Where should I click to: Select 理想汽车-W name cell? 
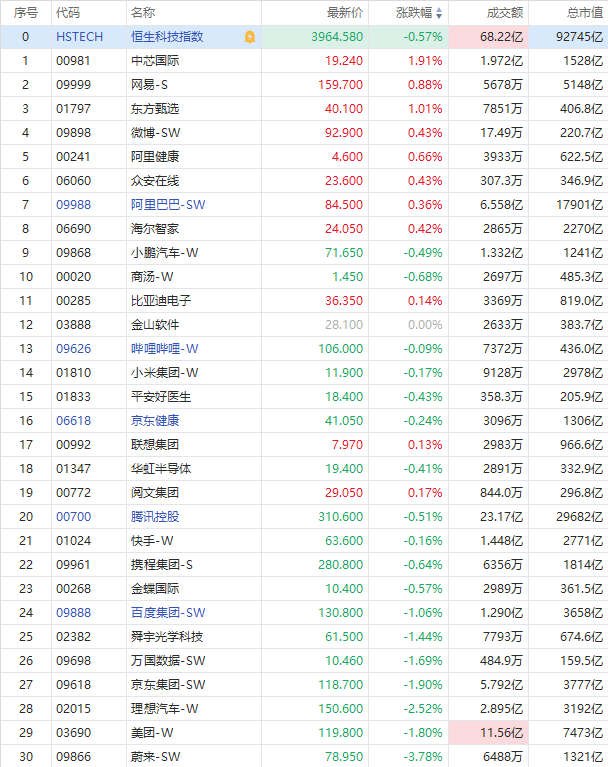point(194,708)
